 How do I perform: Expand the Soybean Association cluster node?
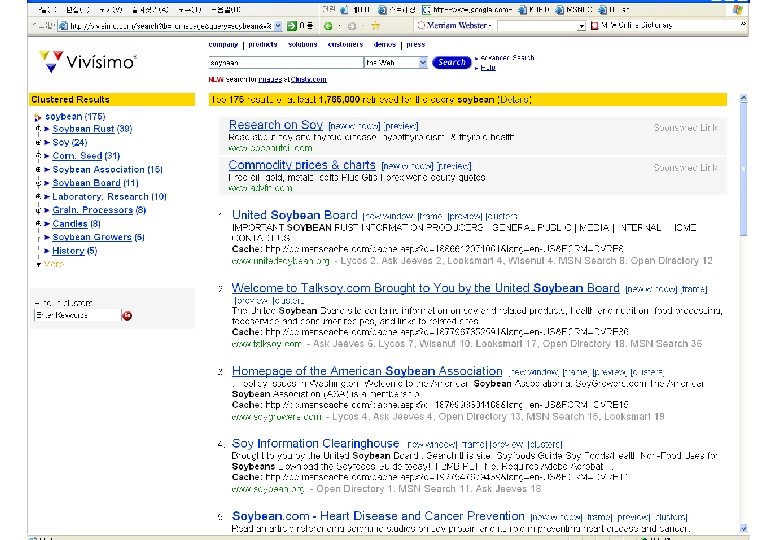click(38, 170)
